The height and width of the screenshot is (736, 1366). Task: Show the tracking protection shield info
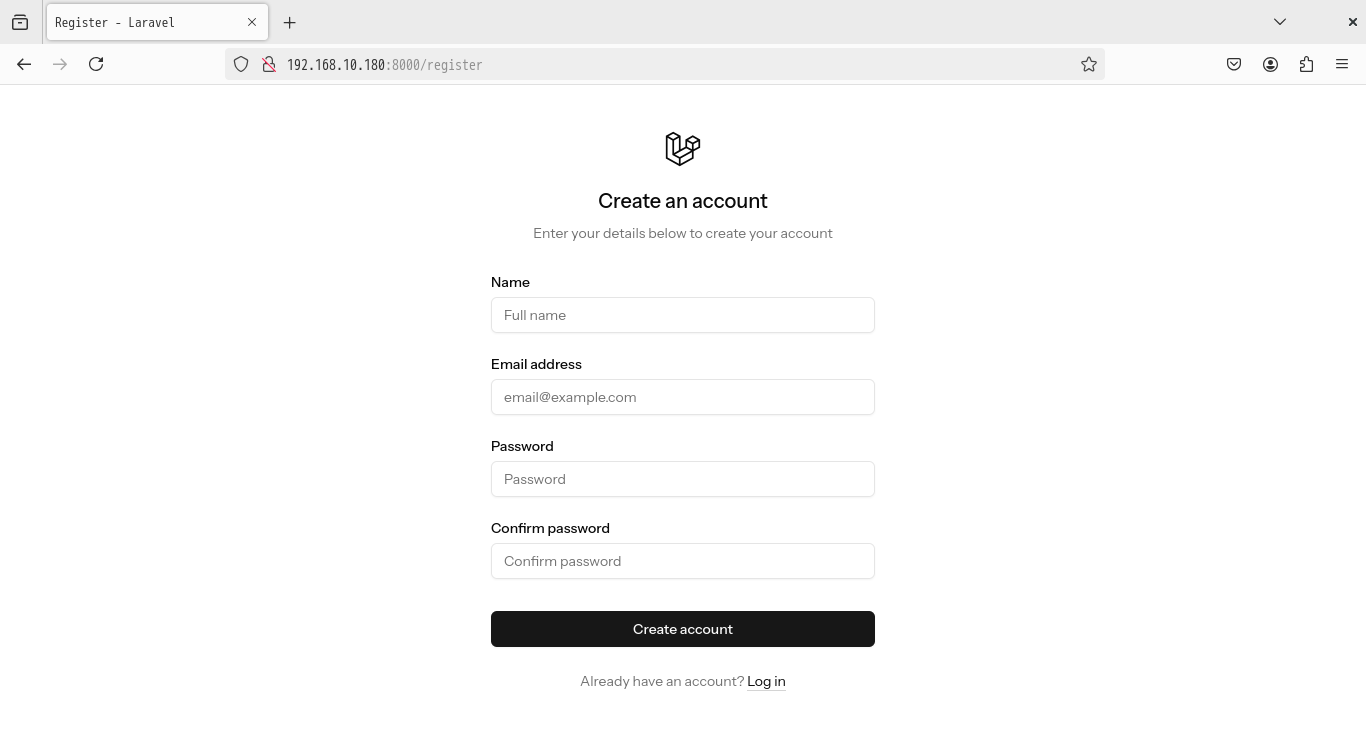tap(241, 64)
